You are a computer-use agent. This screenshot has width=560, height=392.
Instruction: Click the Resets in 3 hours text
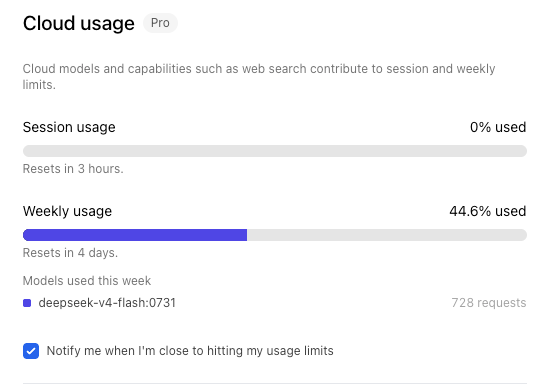click(x=73, y=169)
